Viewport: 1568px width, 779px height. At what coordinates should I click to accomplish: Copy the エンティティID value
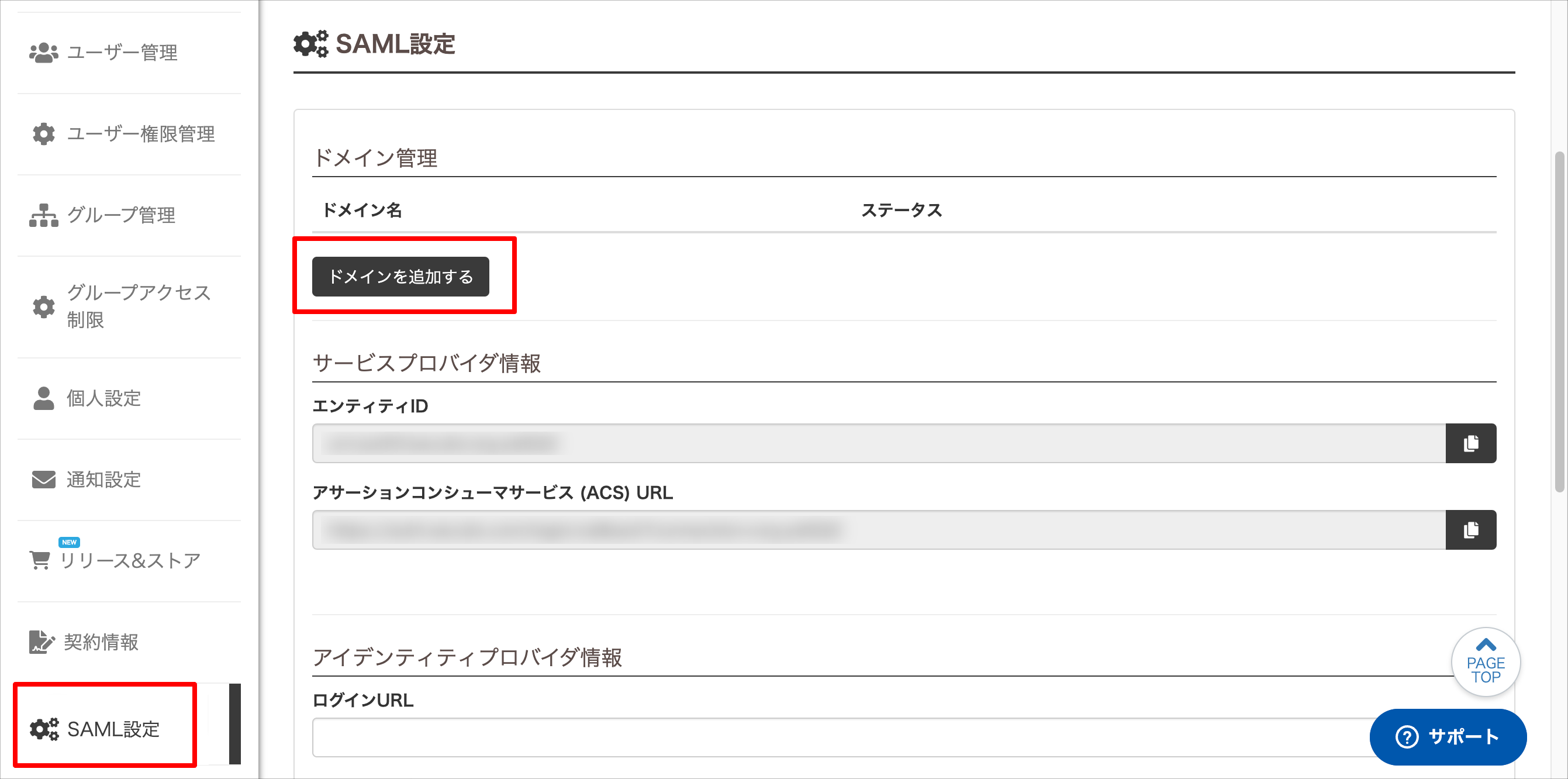(1470, 443)
